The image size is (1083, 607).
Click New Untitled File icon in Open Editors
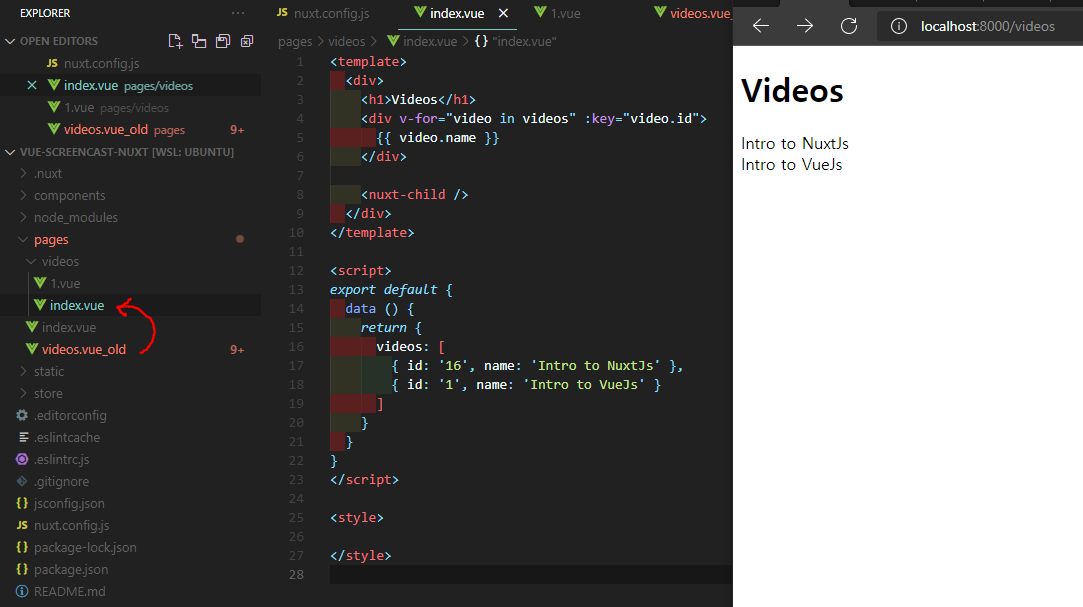[x=175, y=41]
